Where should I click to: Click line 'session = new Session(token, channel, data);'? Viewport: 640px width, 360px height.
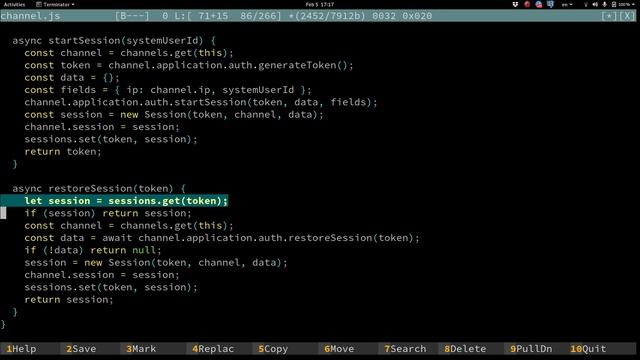tap(156, 262)
